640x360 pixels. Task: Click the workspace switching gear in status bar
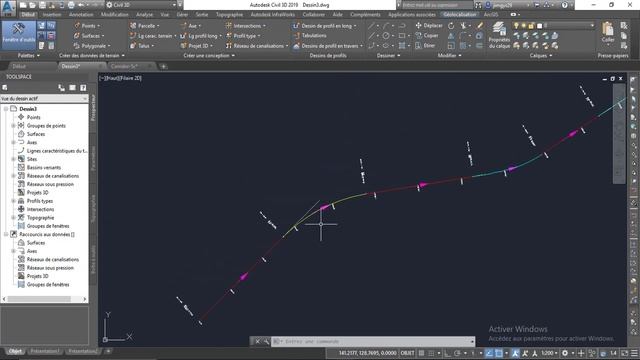coord(565,353)
